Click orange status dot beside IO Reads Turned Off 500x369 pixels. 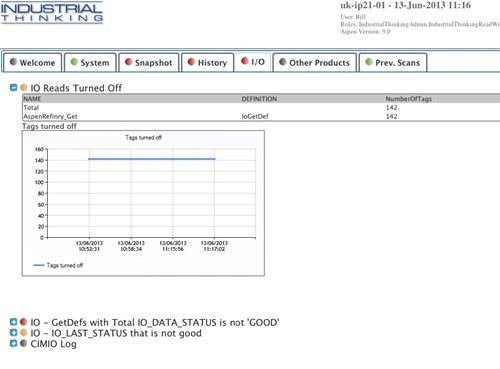23,88
